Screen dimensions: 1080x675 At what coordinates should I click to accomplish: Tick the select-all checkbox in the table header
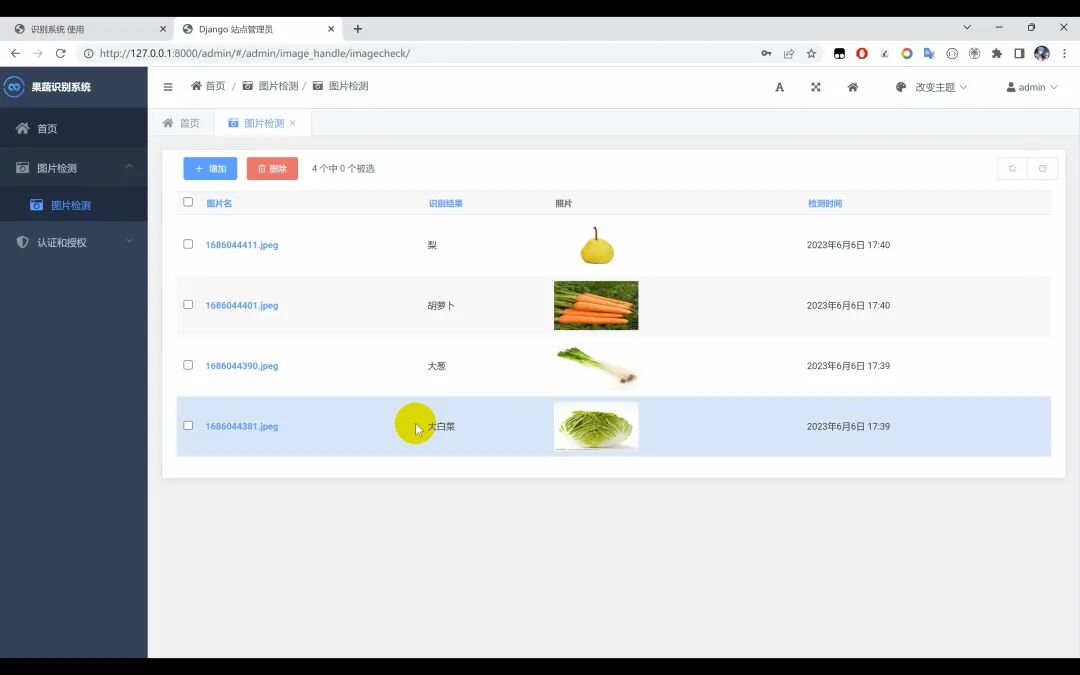tap(188, 202)
